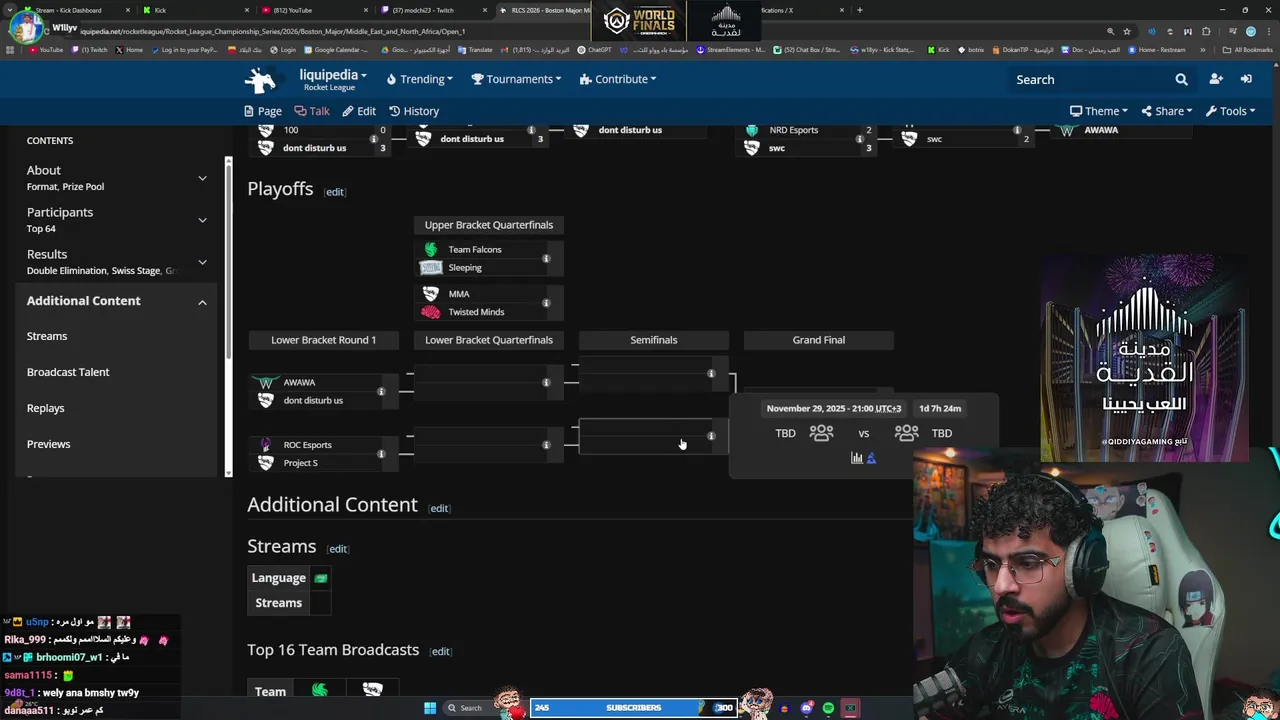Open the Tournaments menu
Screen dimensions: 1280x720
[516, 79]
